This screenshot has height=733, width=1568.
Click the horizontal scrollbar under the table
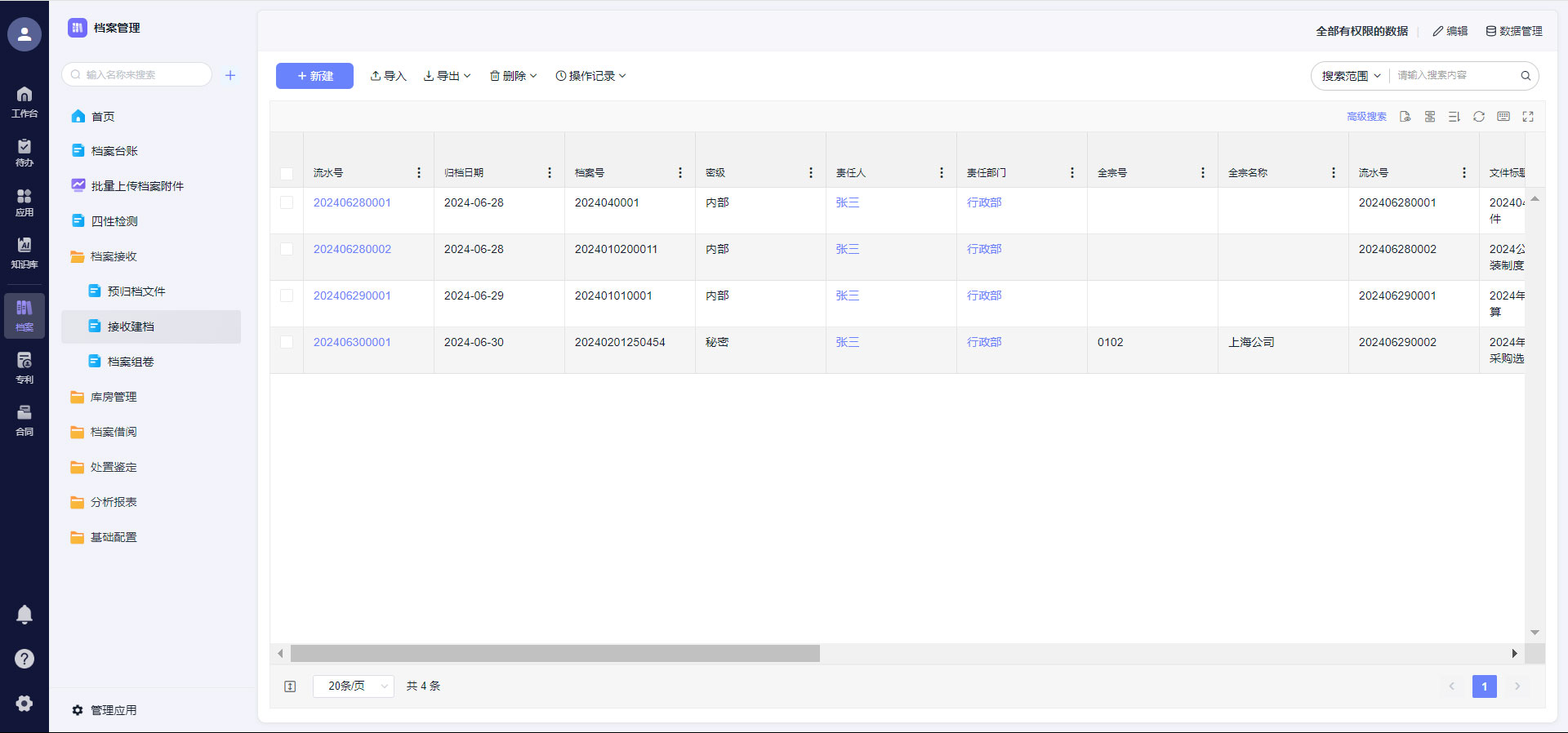(x=555, y=653)
